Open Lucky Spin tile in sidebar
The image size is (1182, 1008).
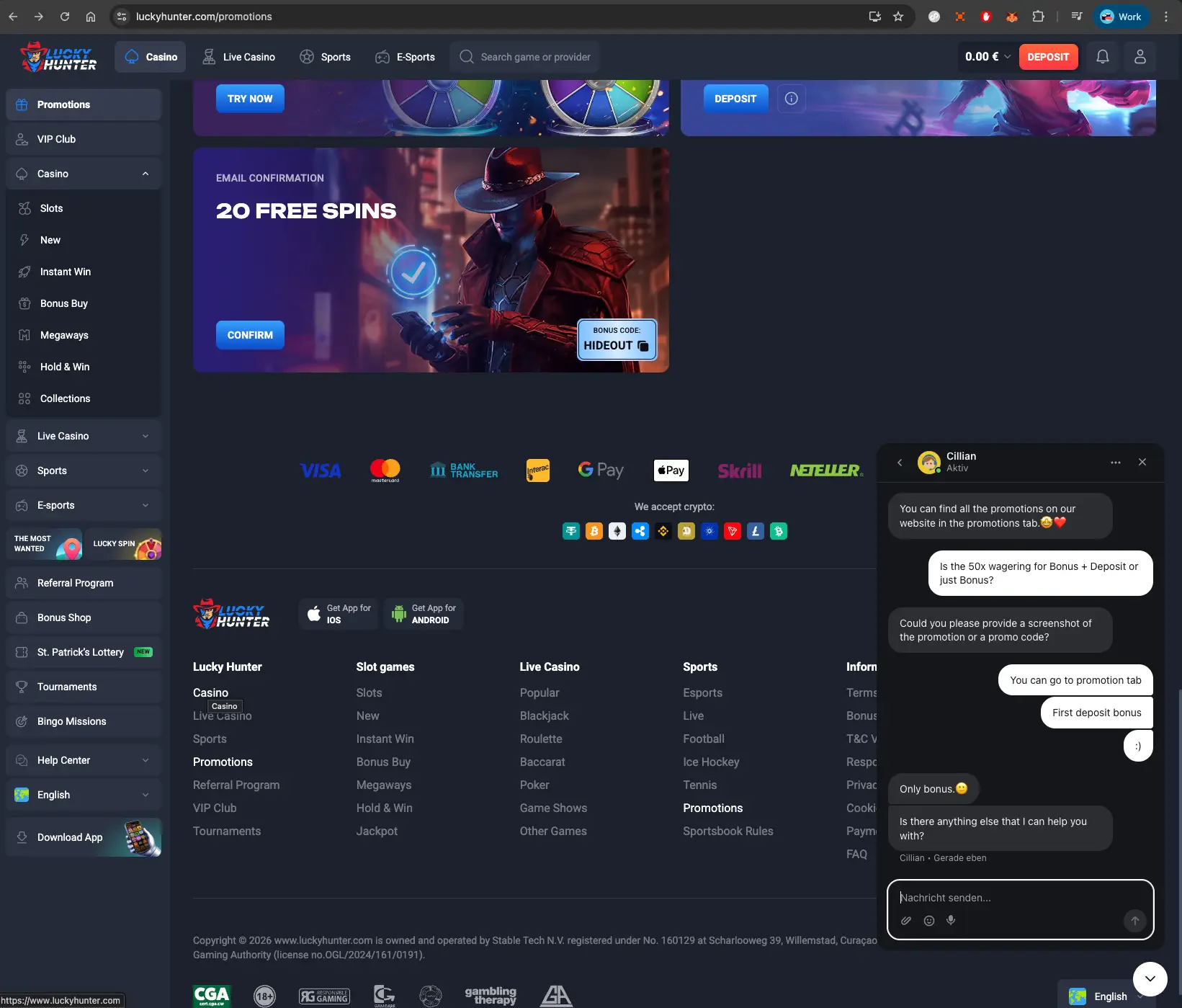click(x=124, y=544)
